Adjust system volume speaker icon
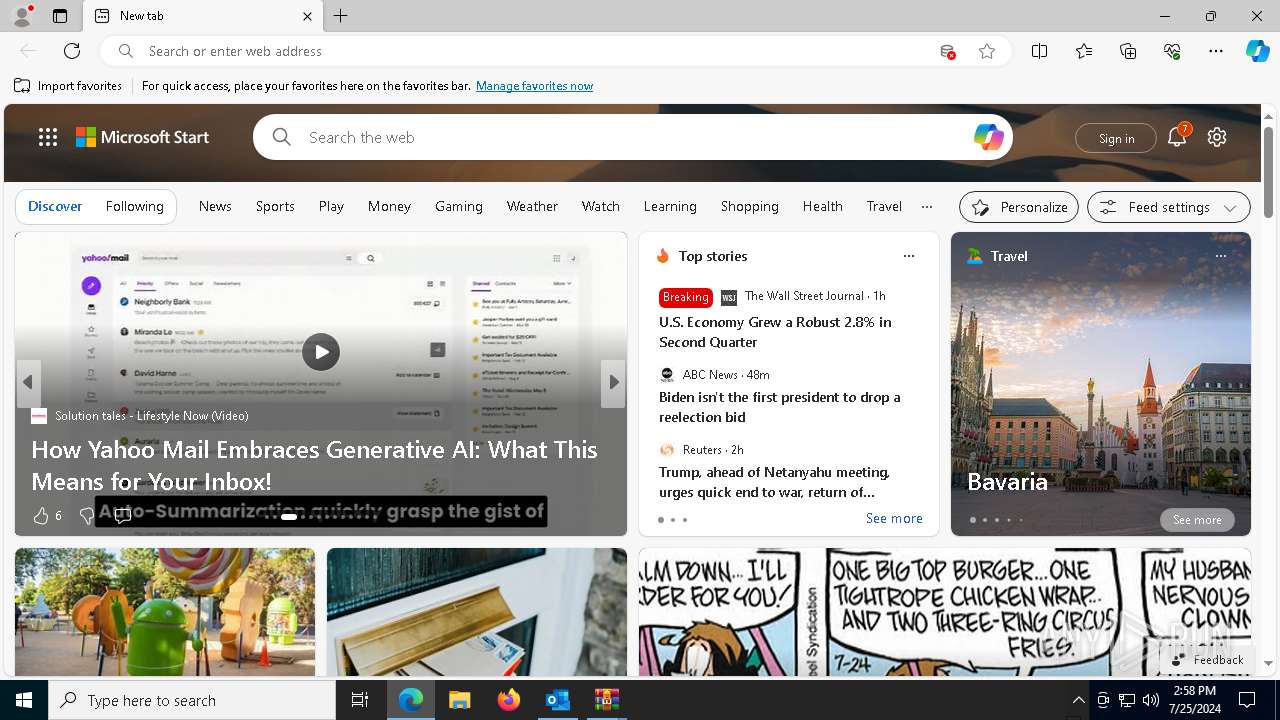 [x=1150, y=700]
